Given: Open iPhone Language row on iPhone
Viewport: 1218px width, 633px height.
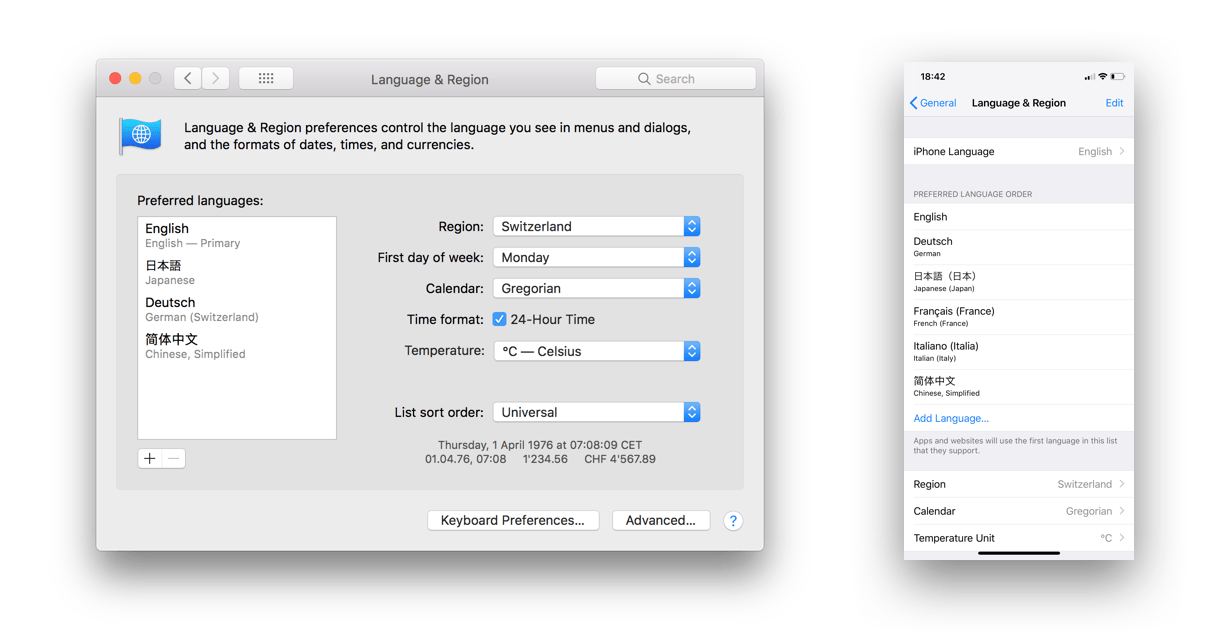Looking at the screenshot, I should pyautogui.click(x=1019, y=152).
